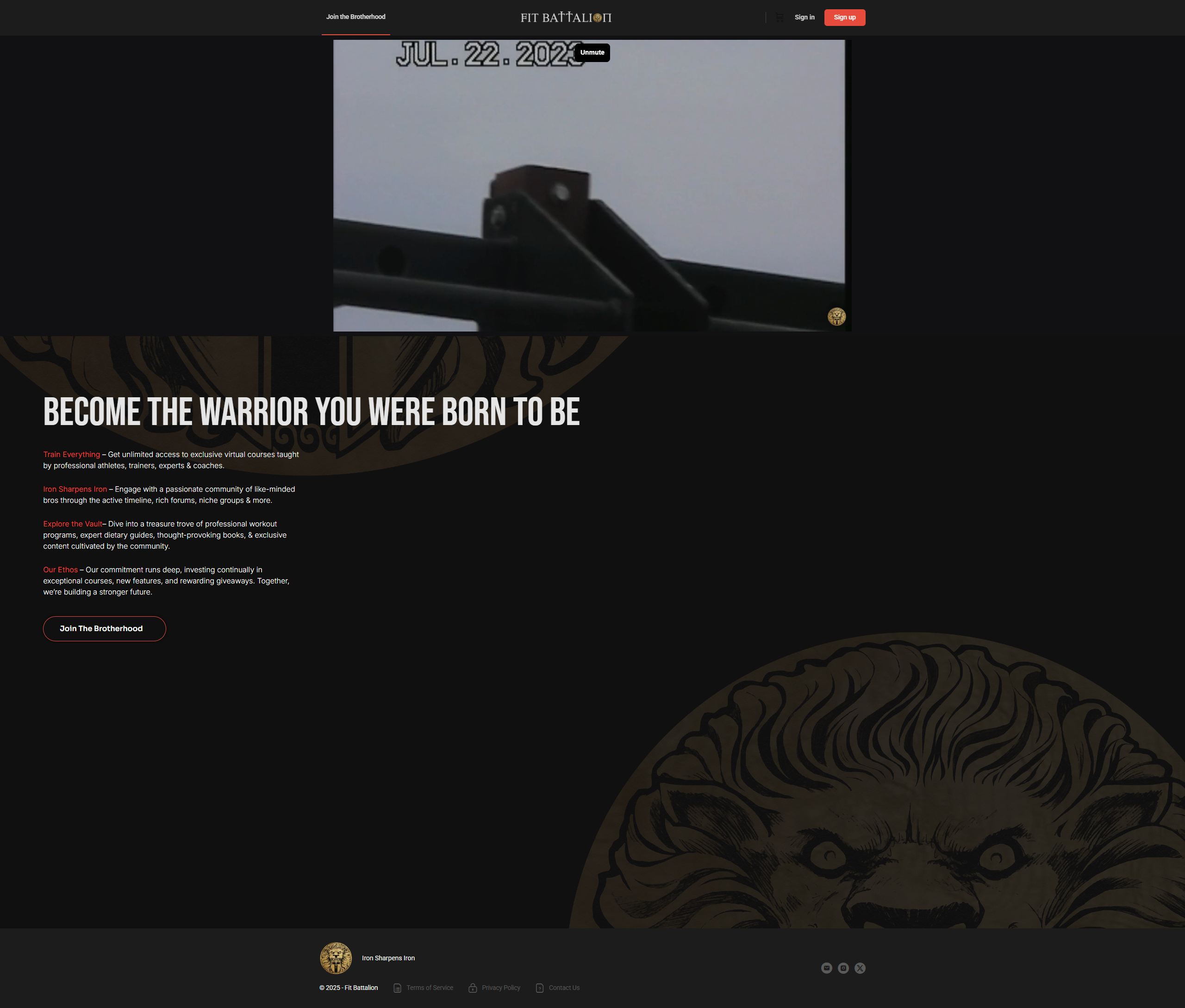Open the Instagram icon in footer
1185x1008 pixels.
tap(843, 968)
